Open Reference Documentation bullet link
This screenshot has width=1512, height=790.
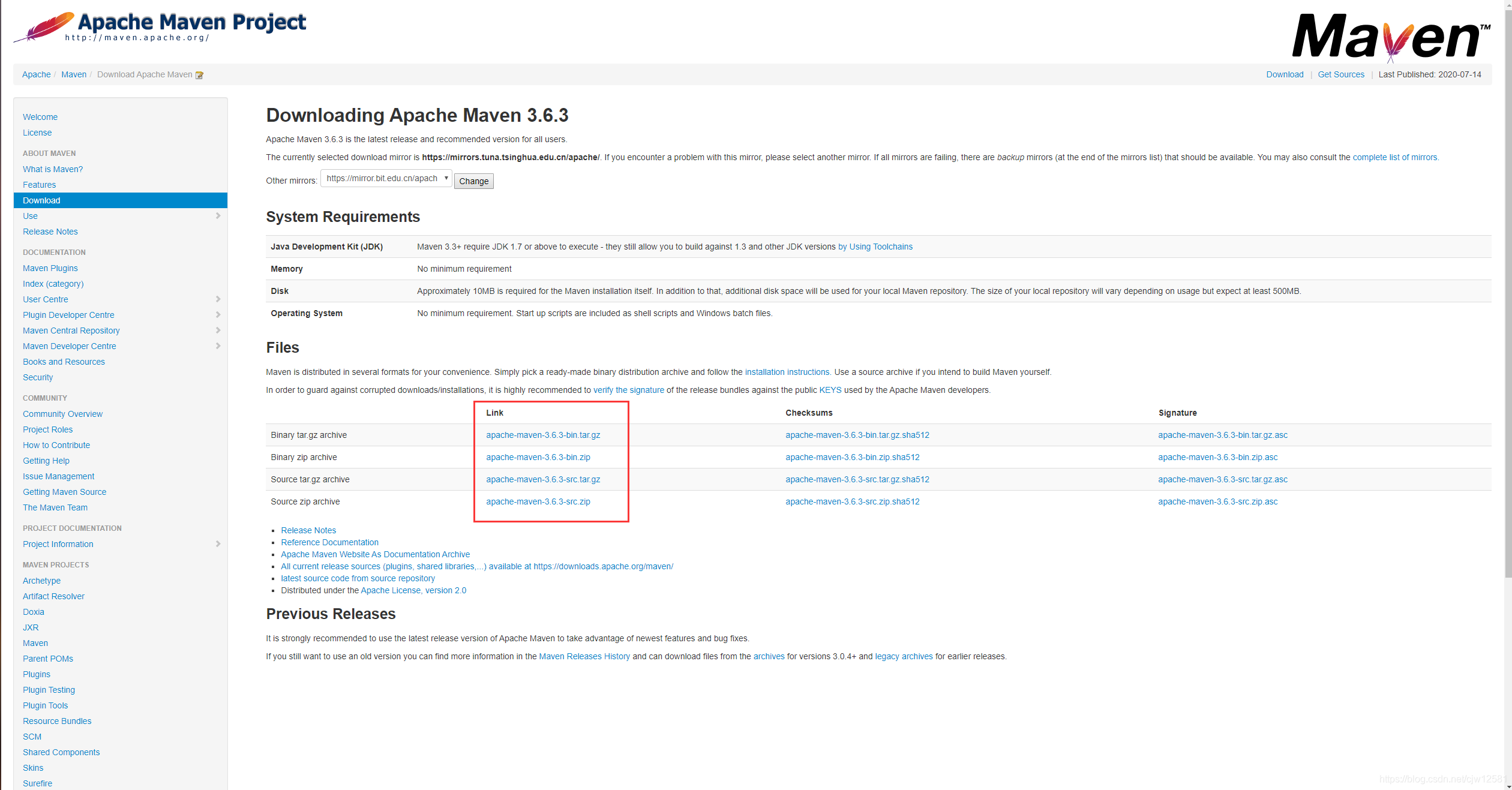tap(329, 542)
